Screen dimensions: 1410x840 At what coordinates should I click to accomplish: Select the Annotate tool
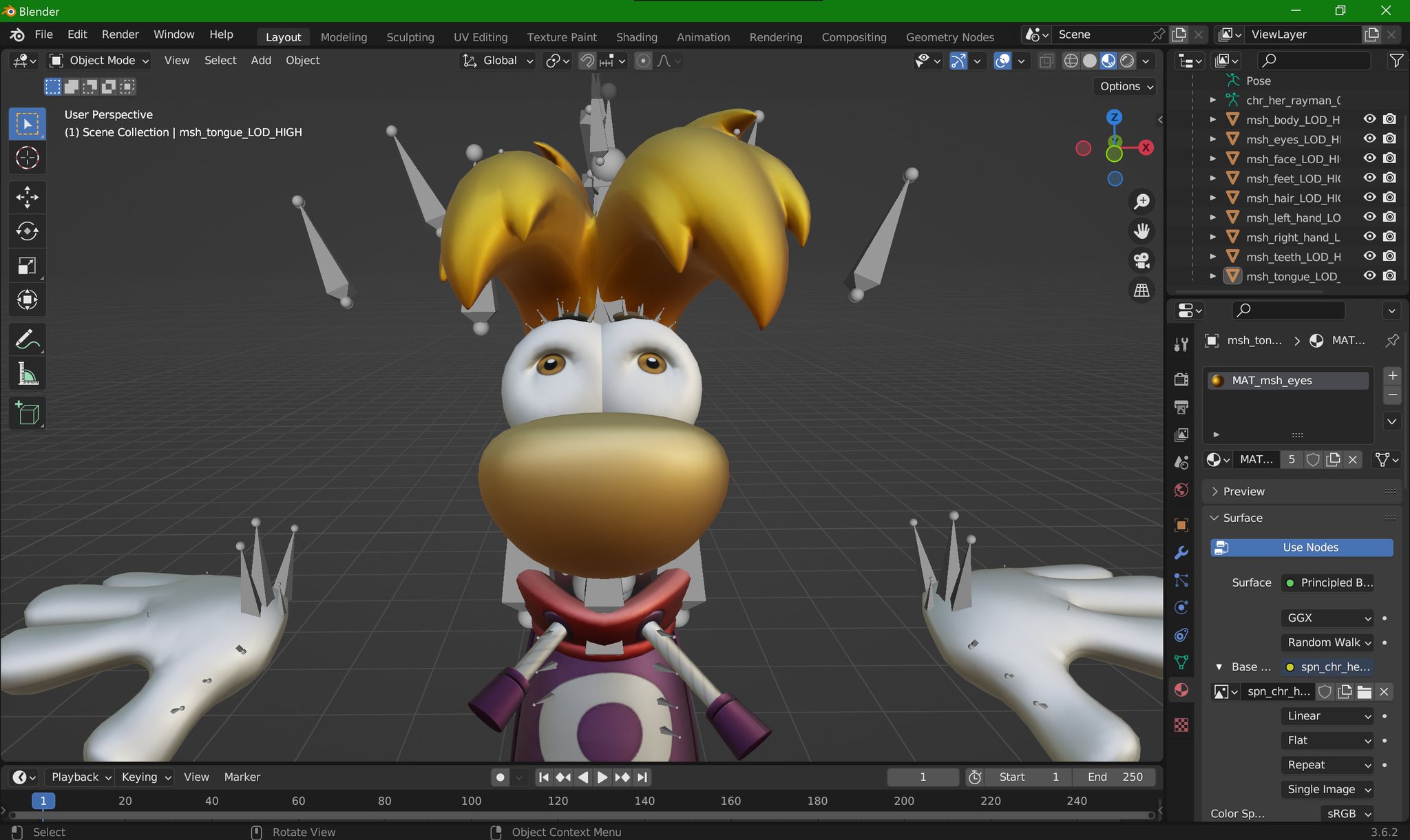27,339
